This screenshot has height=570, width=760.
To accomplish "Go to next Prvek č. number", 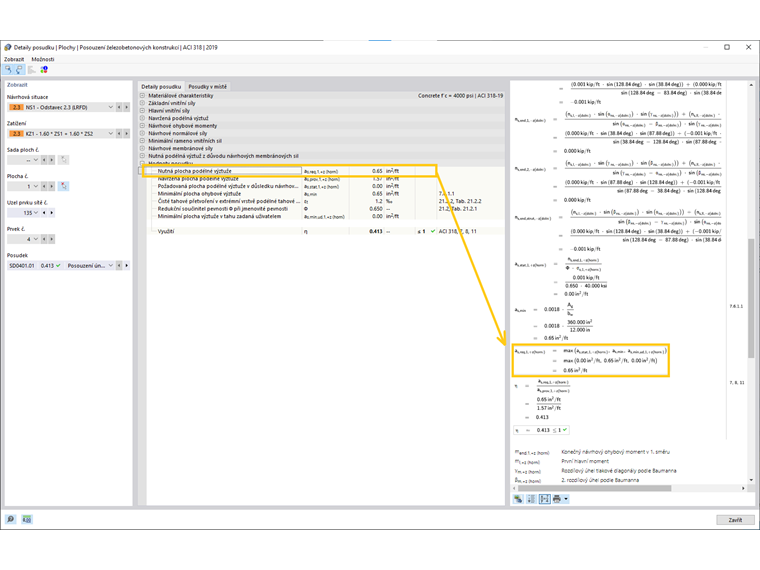I will (51, 239).
